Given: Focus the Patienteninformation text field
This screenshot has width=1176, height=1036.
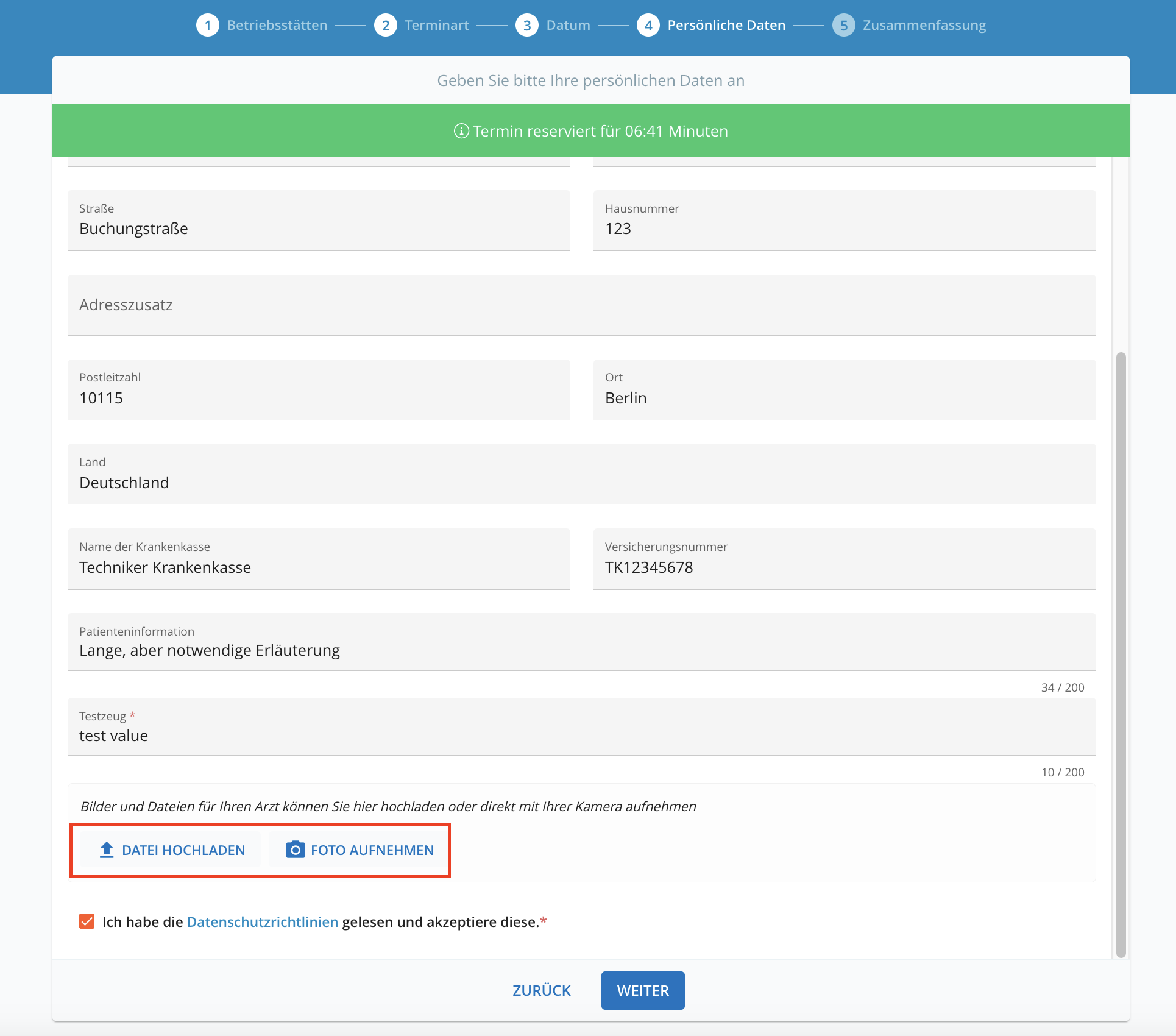Looking at the screenshot, I should pyautogui.click(x=582, y=642).
